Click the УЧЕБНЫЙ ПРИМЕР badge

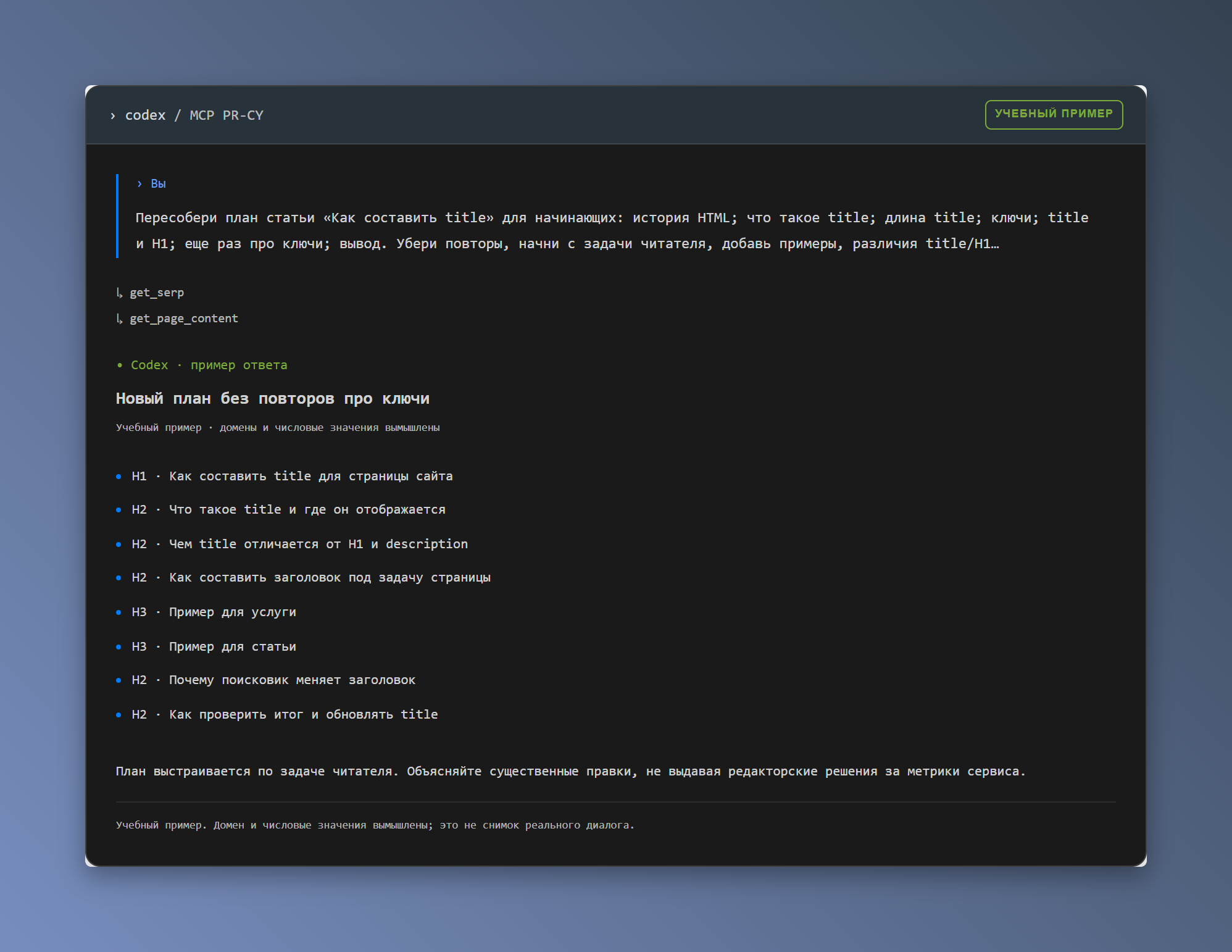point(1054,114)
